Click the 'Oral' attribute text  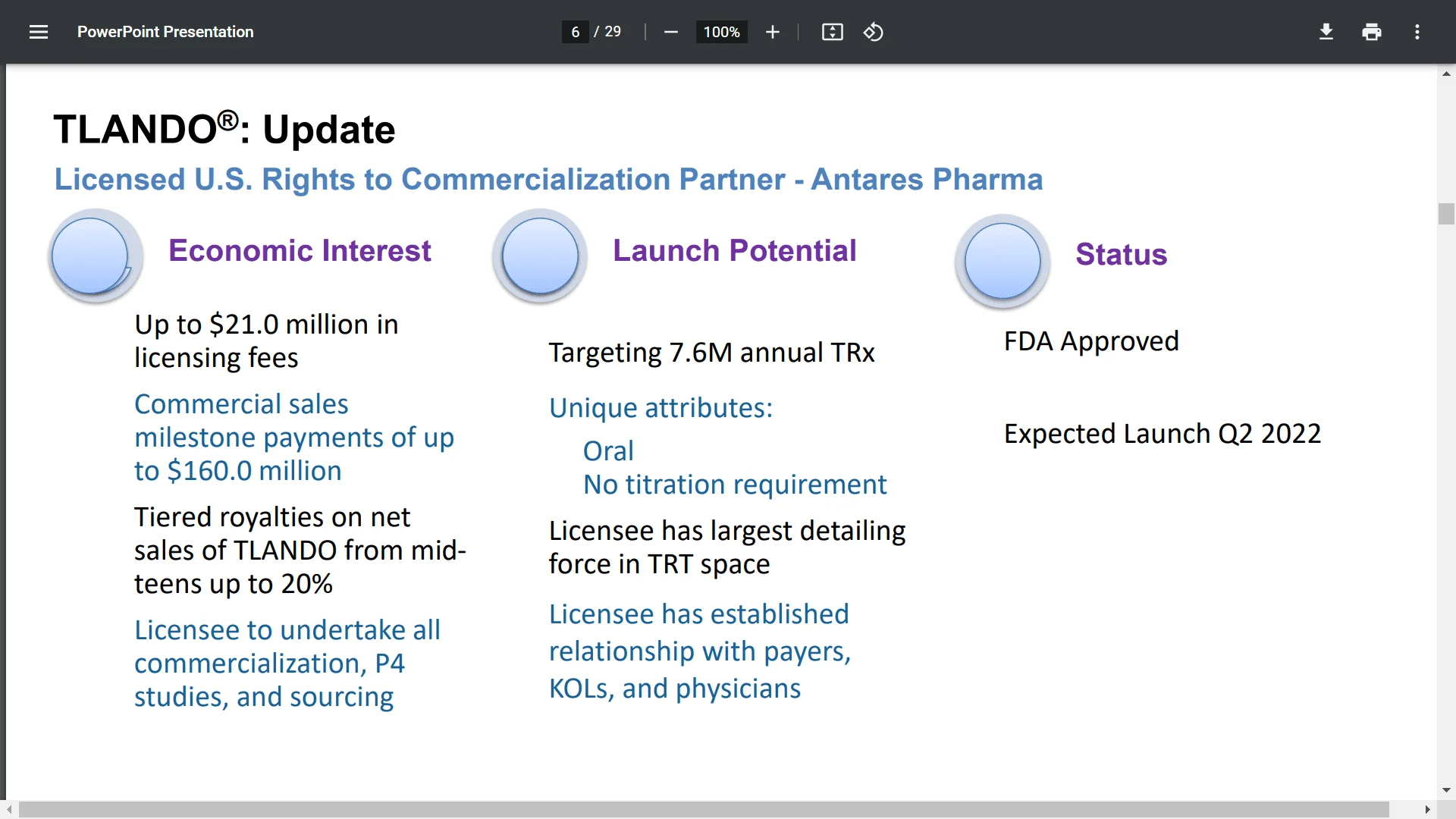(608, 451)
